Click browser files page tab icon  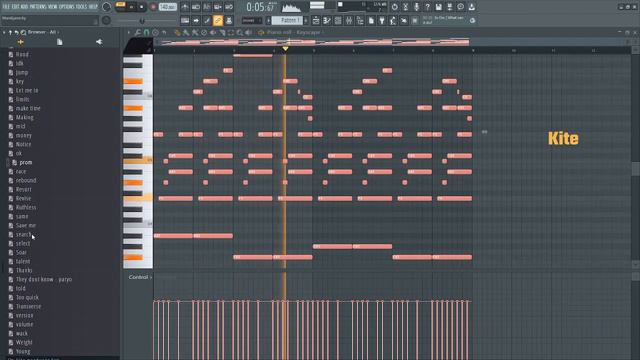60,42
